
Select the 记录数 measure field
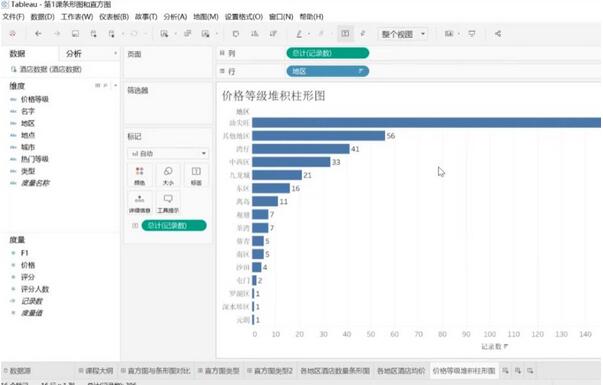point(32,301)
